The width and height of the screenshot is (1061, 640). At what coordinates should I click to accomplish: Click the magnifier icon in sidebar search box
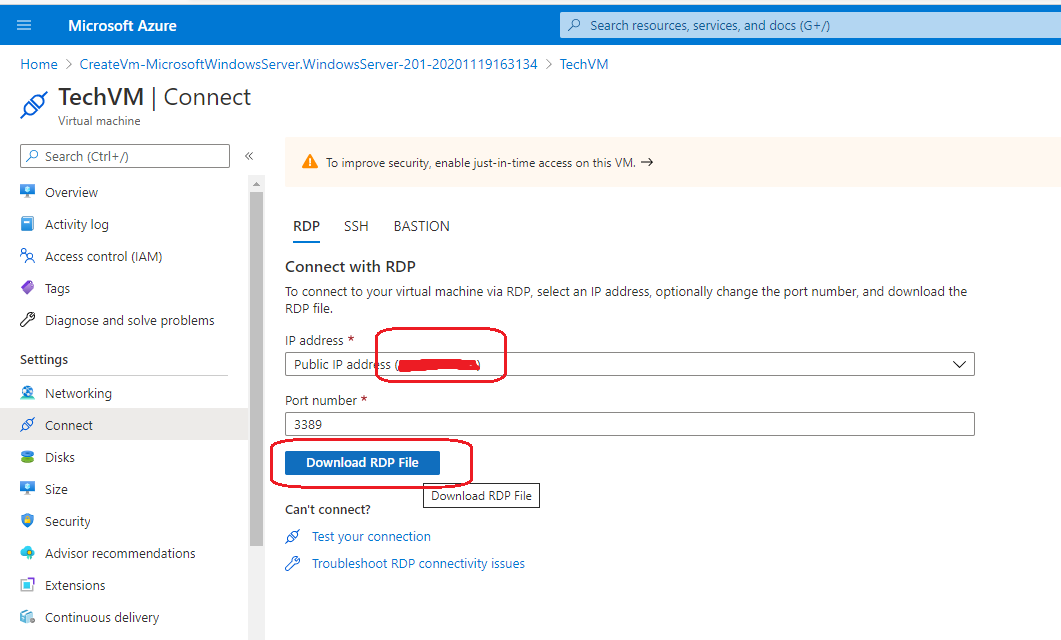point(32,156)
